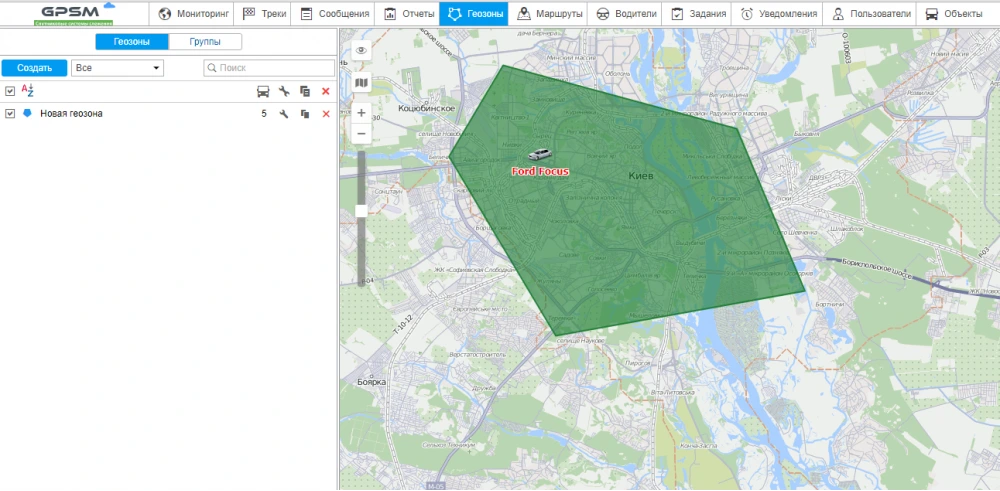Image resolution: width=1000 pixels, height=491 pixels.
Task: Click the A-Z sort icon
Action: pos(28,91)
